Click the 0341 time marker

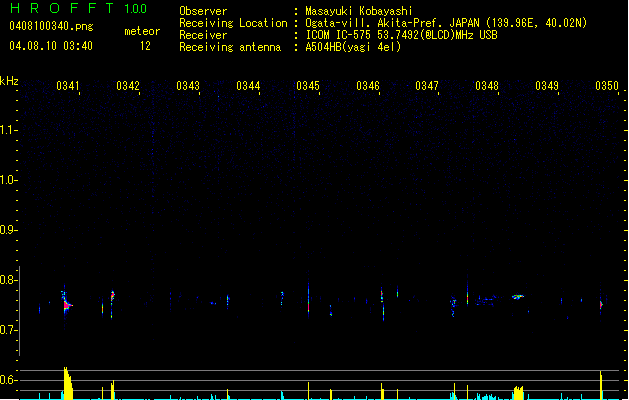pyautogui.click(x=67, y=86)
